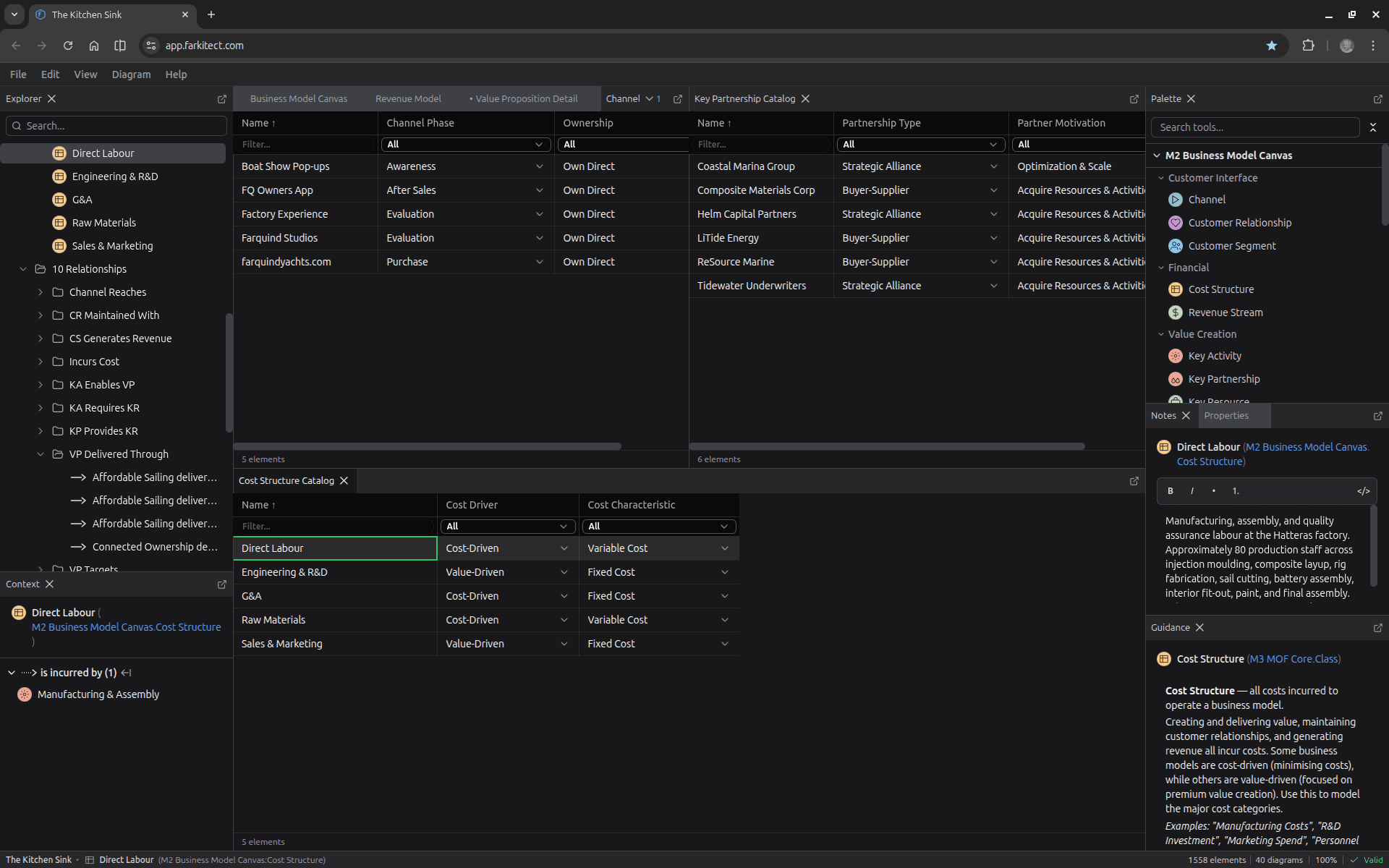The image size is (1389, 868).
Task: Close the Key Partnership Catalog tab
Action: pos(805,99)
